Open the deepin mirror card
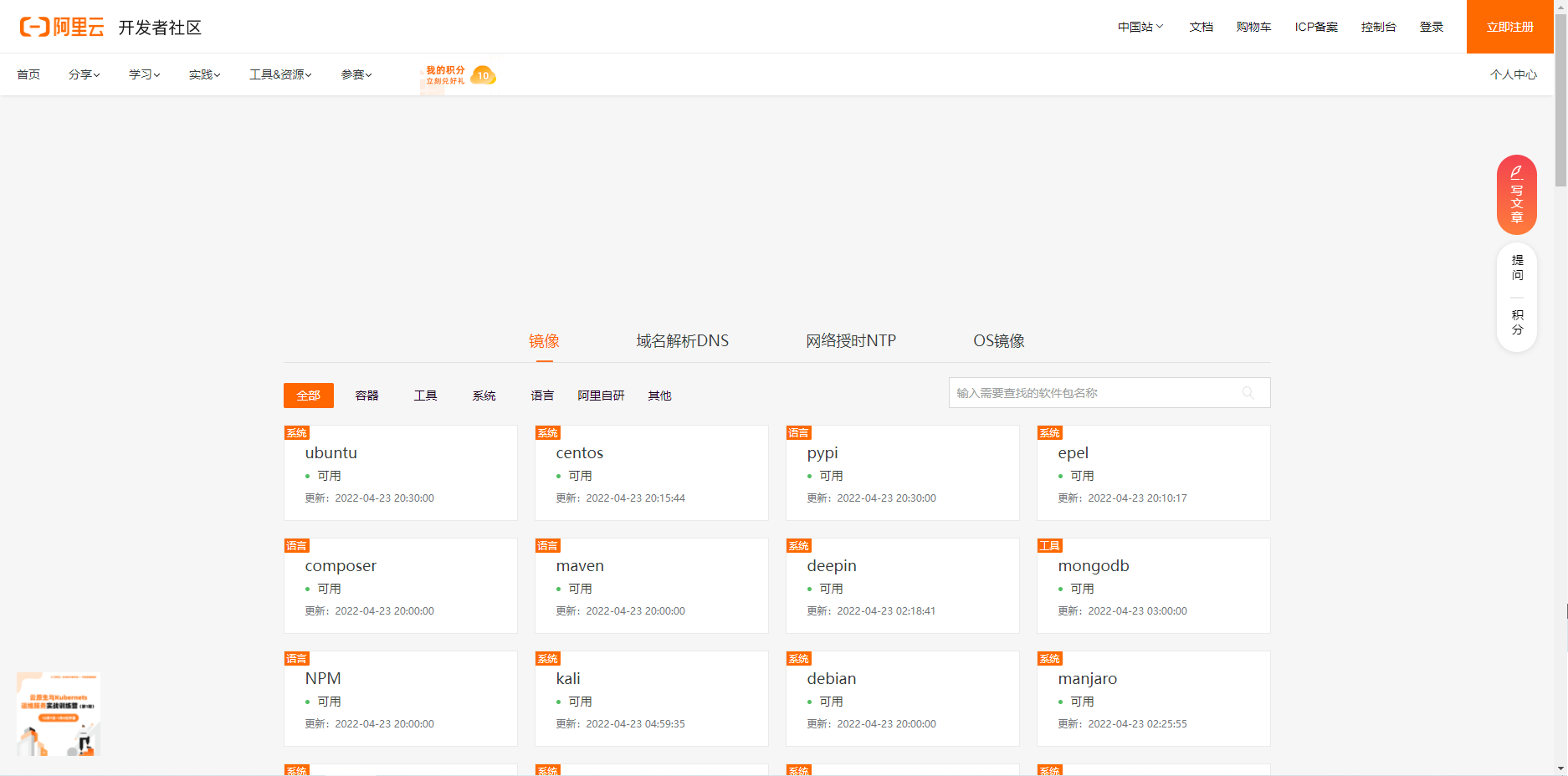 [x=903, y=586]
